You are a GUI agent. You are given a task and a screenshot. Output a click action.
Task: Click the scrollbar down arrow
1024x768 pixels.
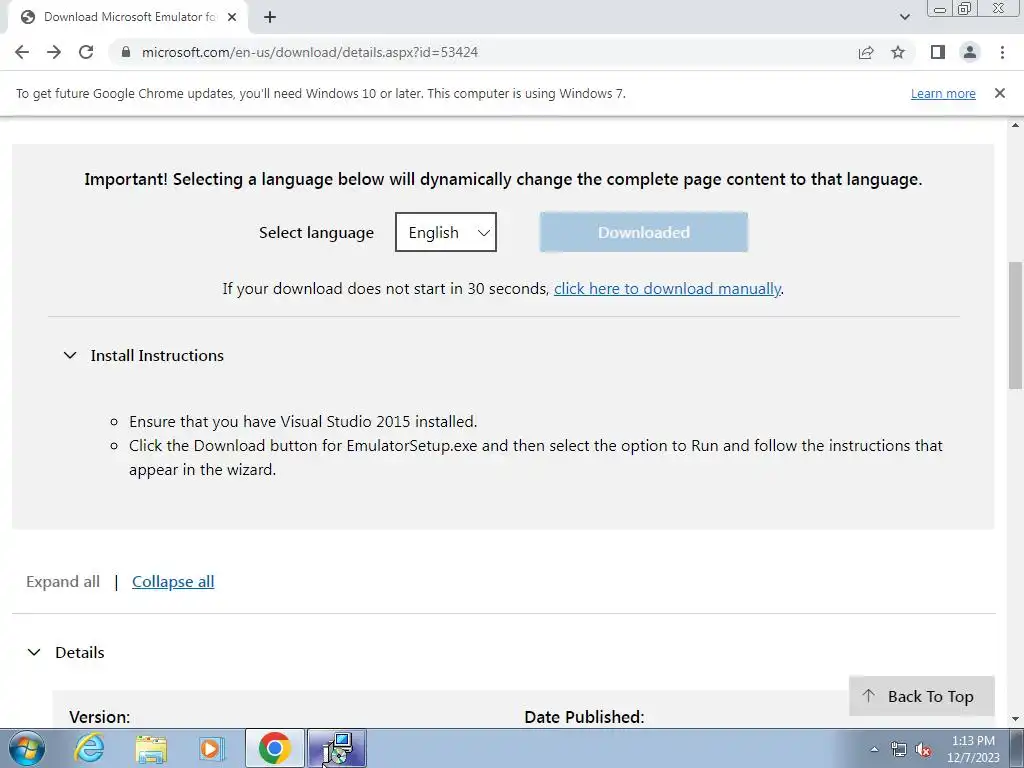click(1016, 719)
